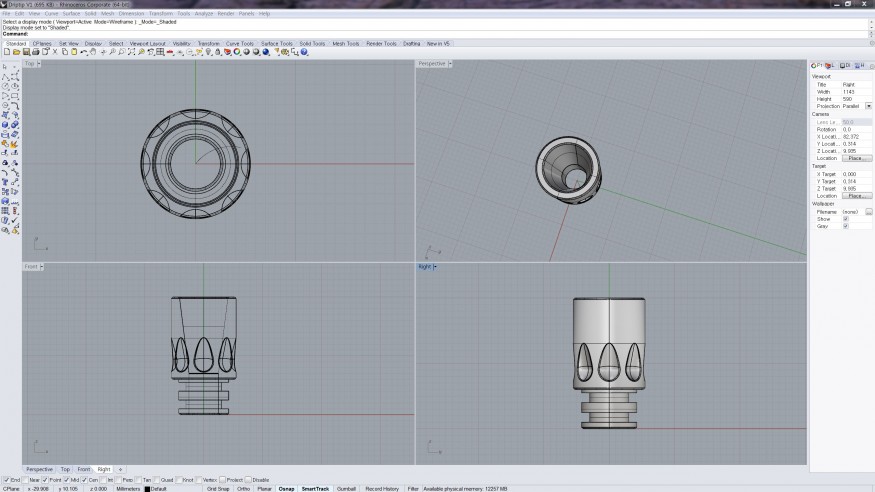Toggle the Cen osnap checkbox
Screen dimensions: 875x492
pos(84,480)
